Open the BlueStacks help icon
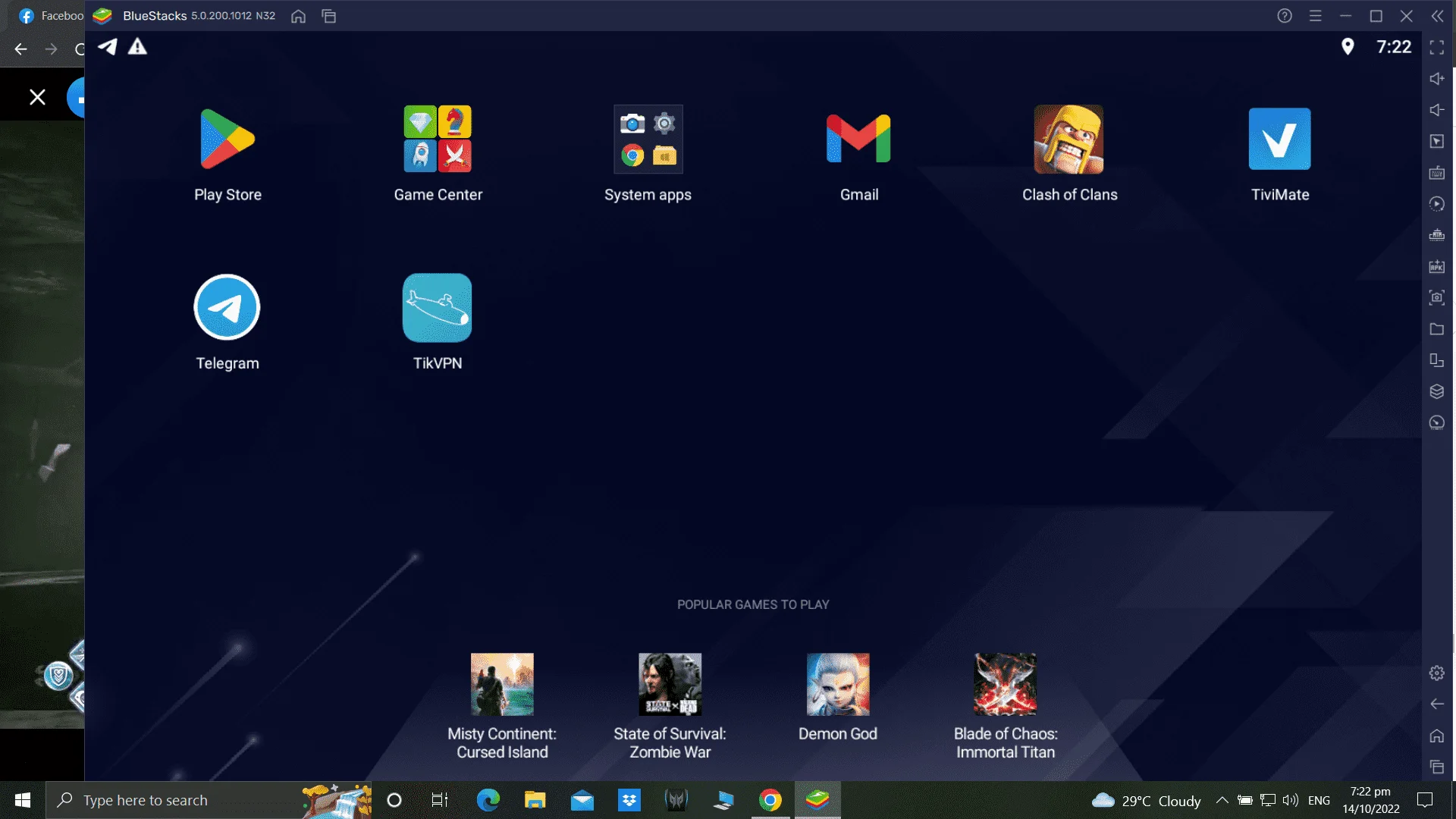 1285,16
